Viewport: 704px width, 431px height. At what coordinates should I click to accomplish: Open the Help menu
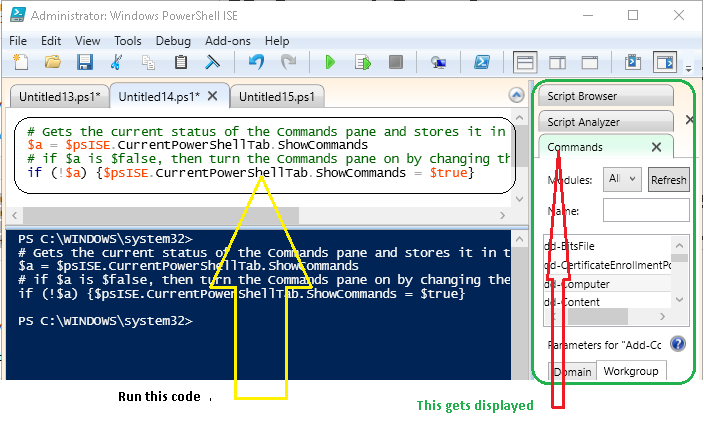277,41
